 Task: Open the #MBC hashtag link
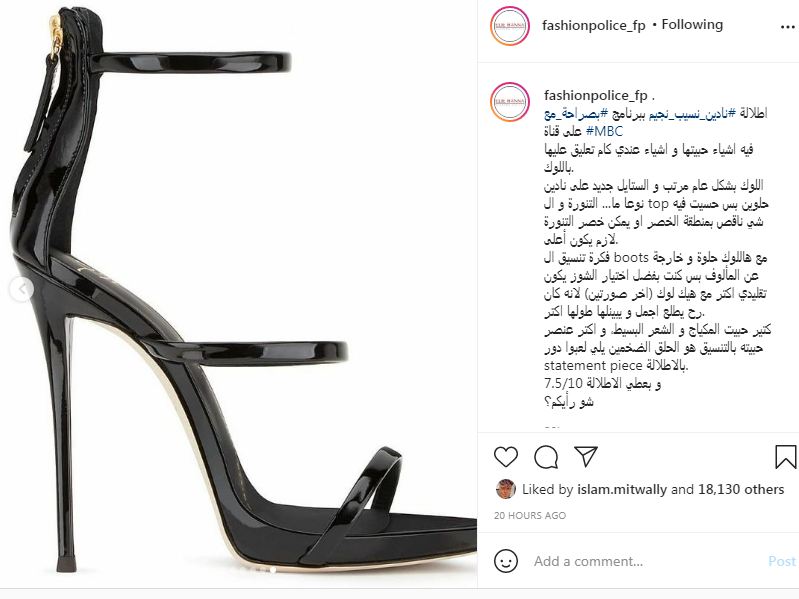pos(604,131)
